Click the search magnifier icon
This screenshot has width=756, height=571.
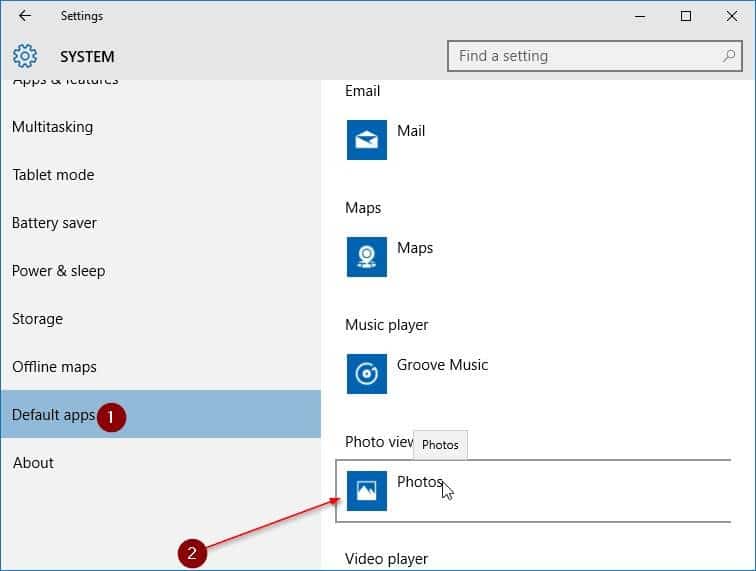click(x=729, y=56)
